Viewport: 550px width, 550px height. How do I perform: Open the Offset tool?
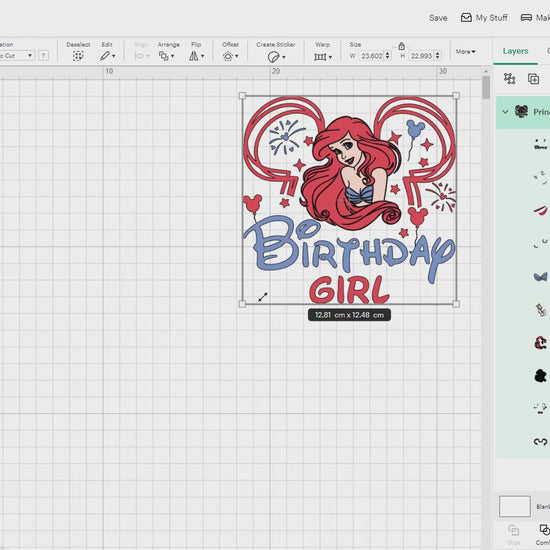tap(228, 56)
